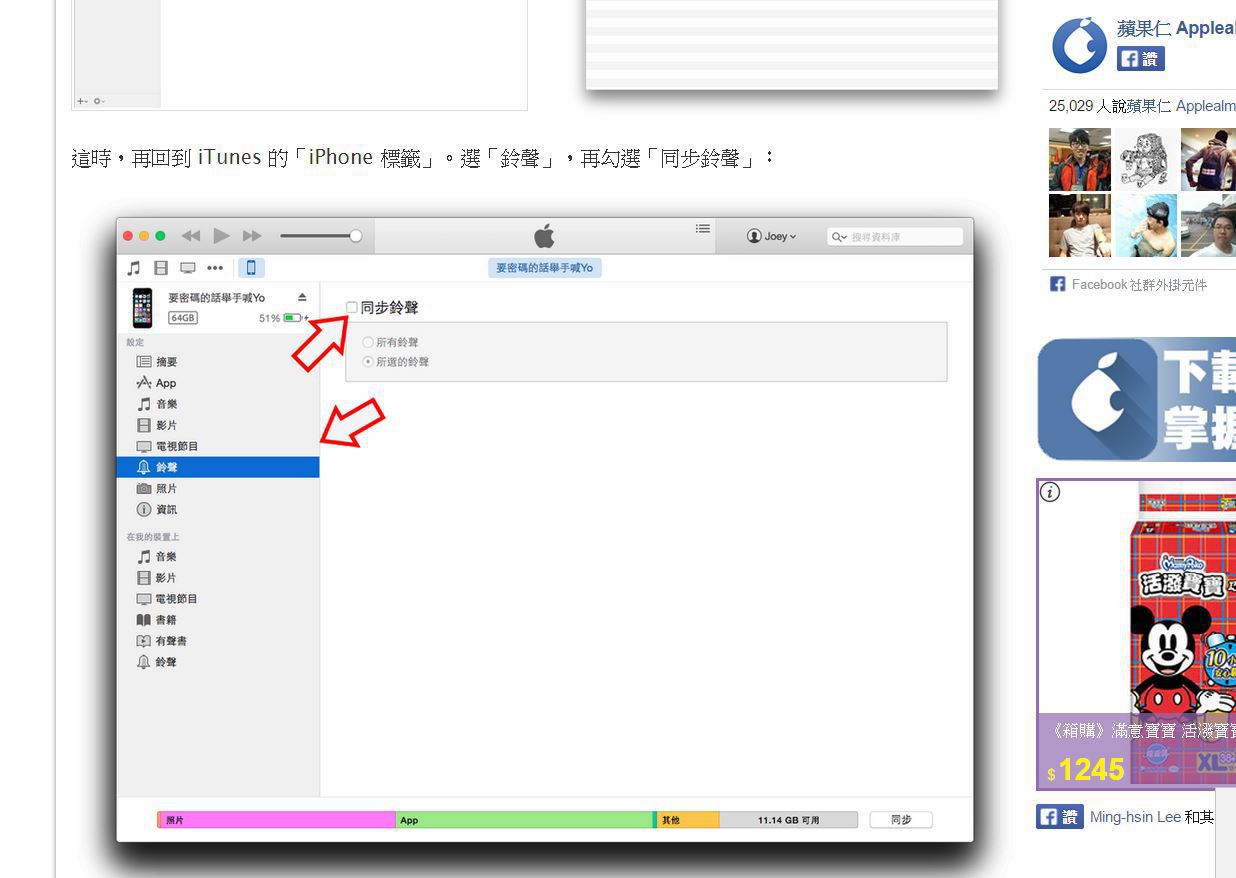Open 音樂 under 設定 in the sidebar
Screen dimensions: 1236x878
point(218,404)
